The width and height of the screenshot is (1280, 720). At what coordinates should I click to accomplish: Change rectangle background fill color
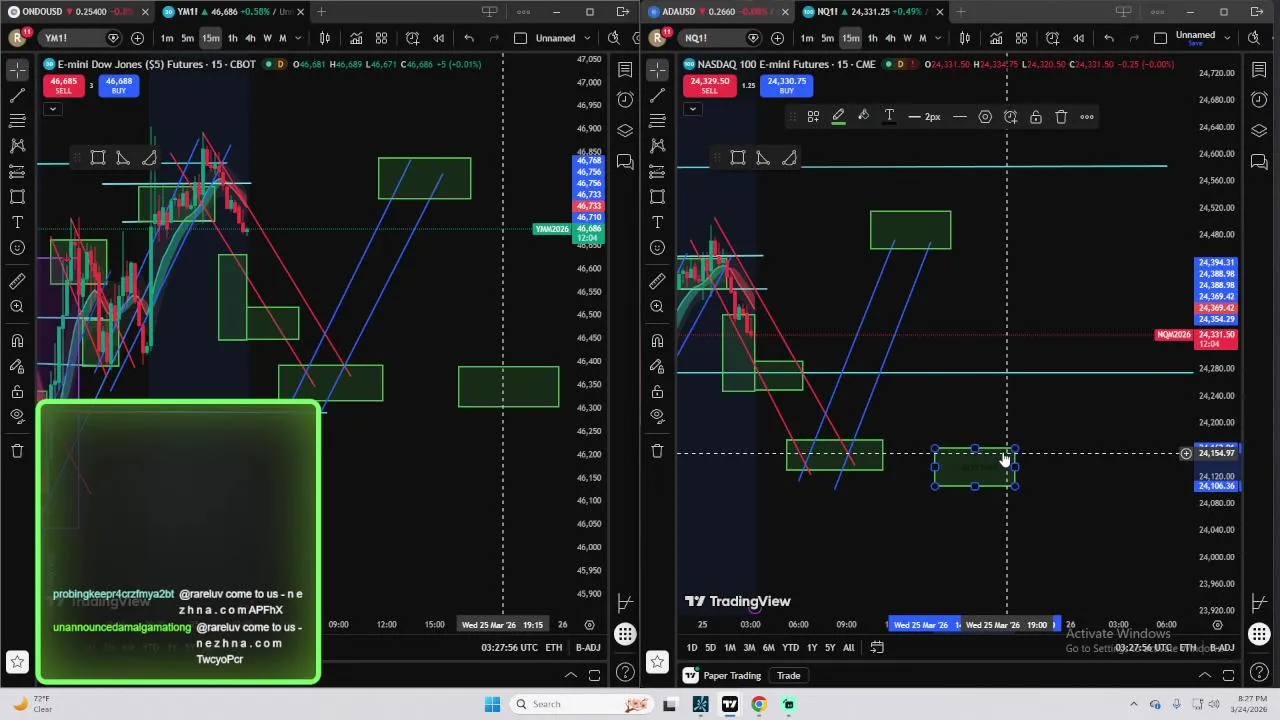click(864, 117)
